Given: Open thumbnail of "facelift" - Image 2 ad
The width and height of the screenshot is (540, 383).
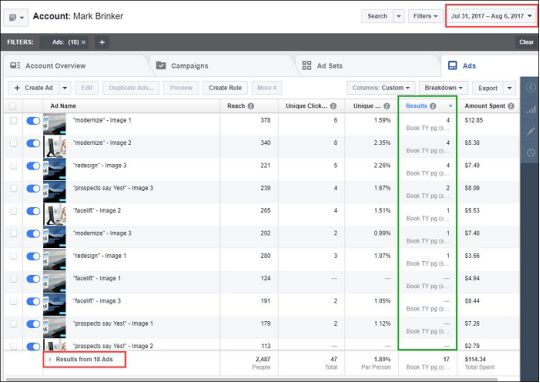Looking at the screenshot, I should pos(54,214).
